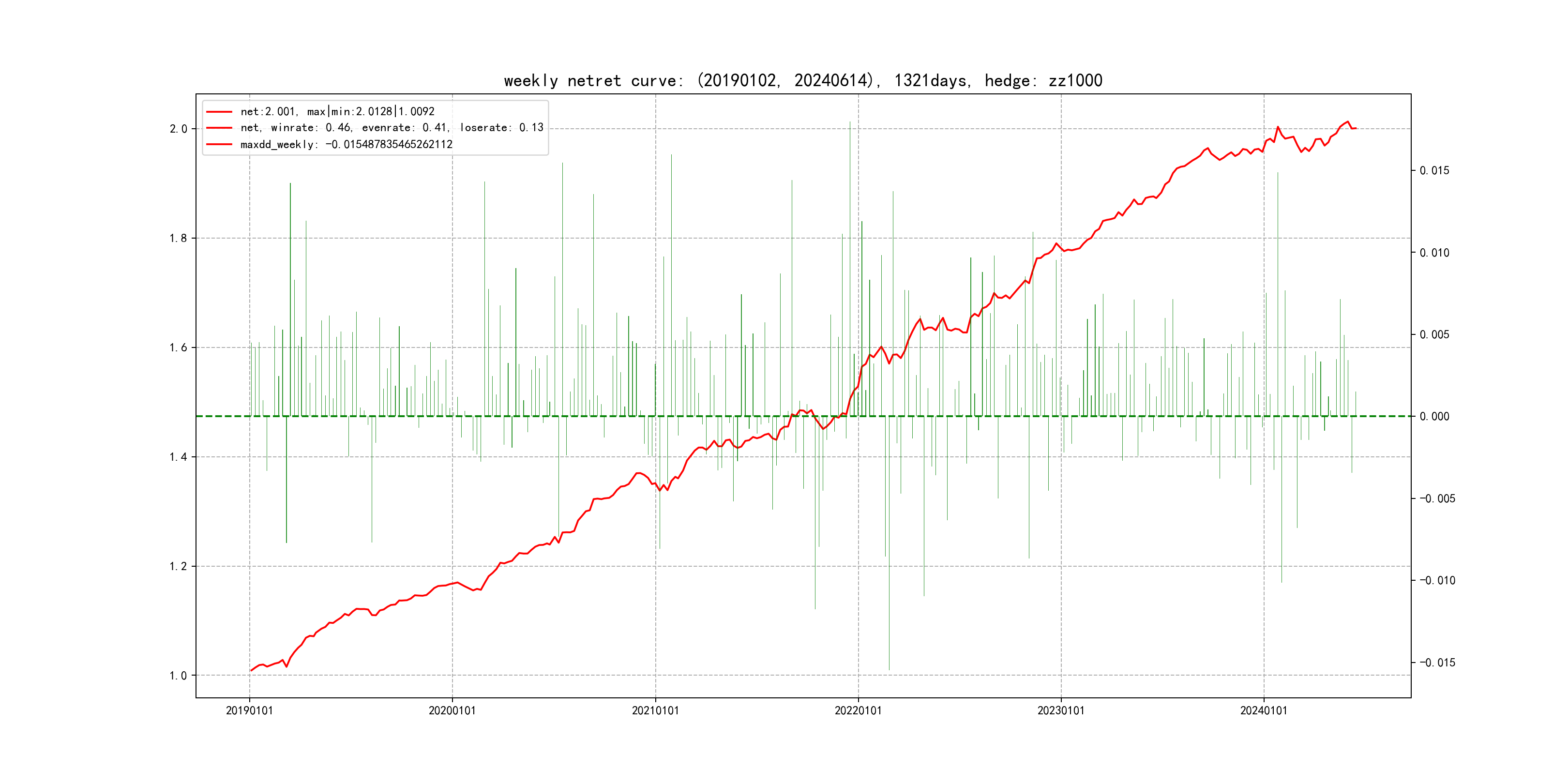Click the x-axis label 20220101

pyautogui.click(x=858, y=710)
